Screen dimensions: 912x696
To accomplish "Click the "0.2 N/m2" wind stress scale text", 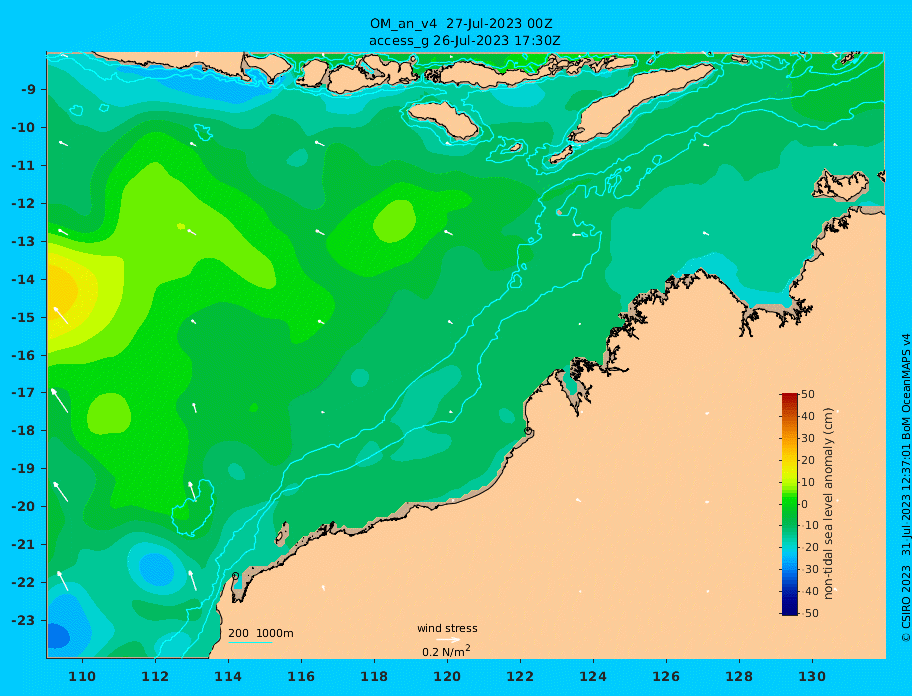I will click(x=446, y=651).
